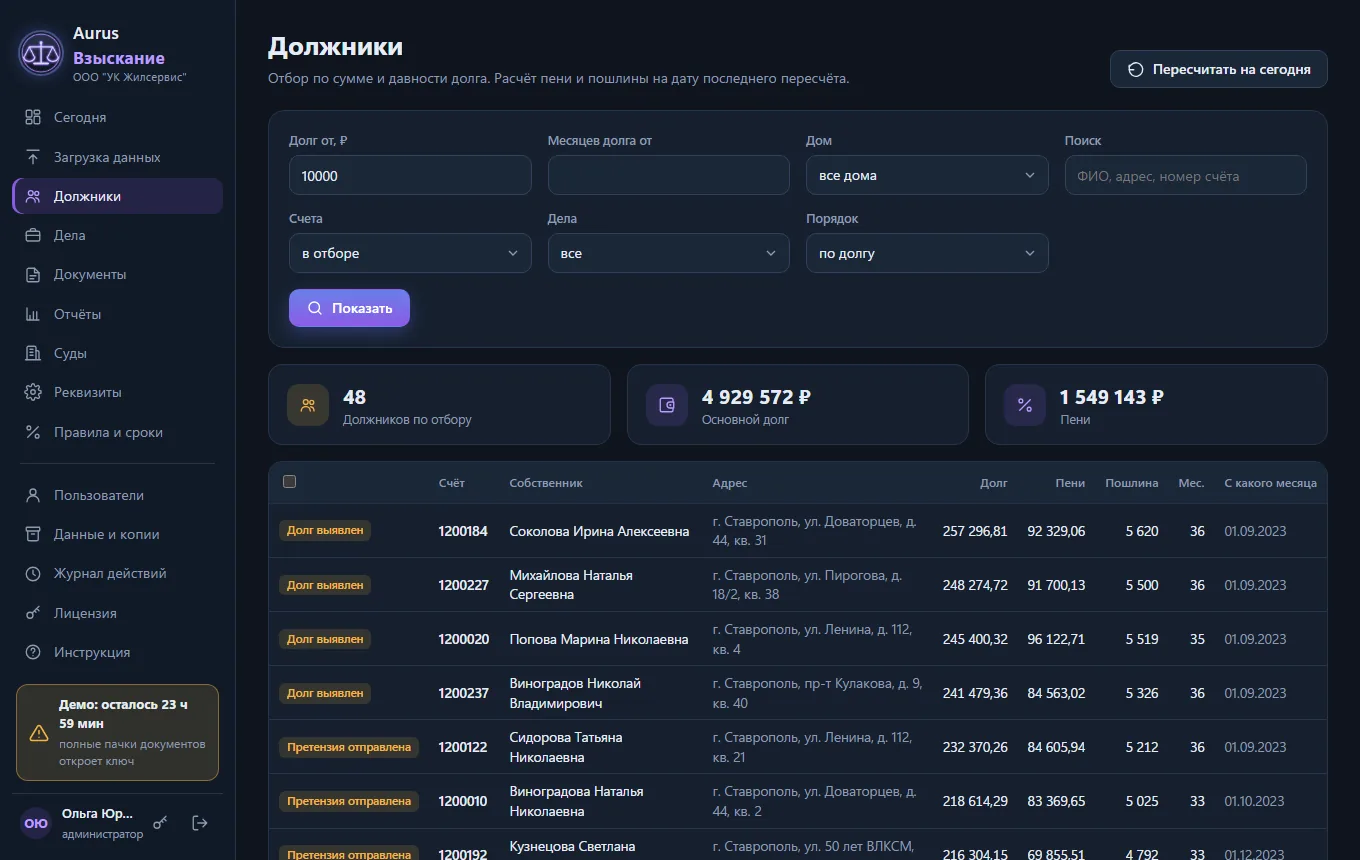
Task: Click the Долг column header
Action: pyautogui.click(x=994, y=483)
